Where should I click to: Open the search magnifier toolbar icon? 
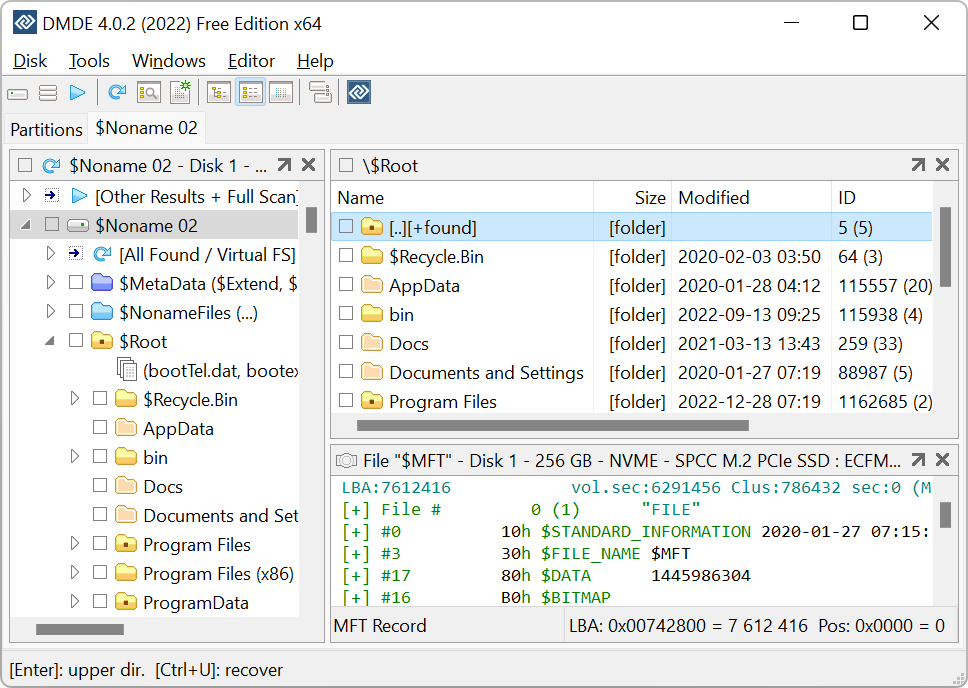149,93
